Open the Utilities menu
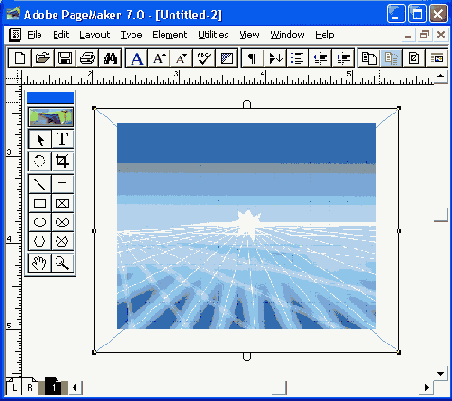 tap(213, 35)
